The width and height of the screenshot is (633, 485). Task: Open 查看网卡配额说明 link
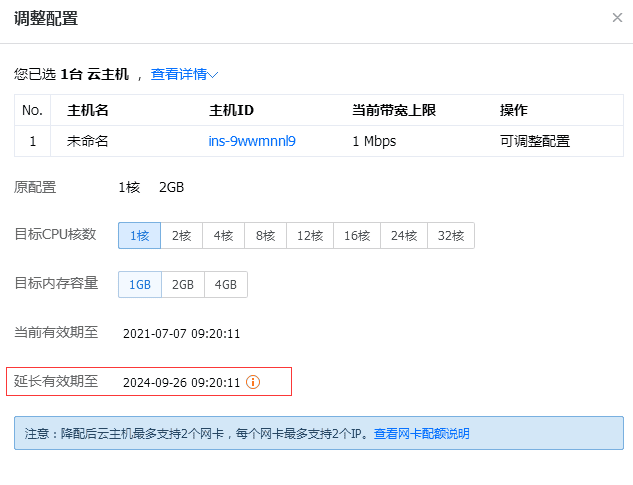click(421, 434)
